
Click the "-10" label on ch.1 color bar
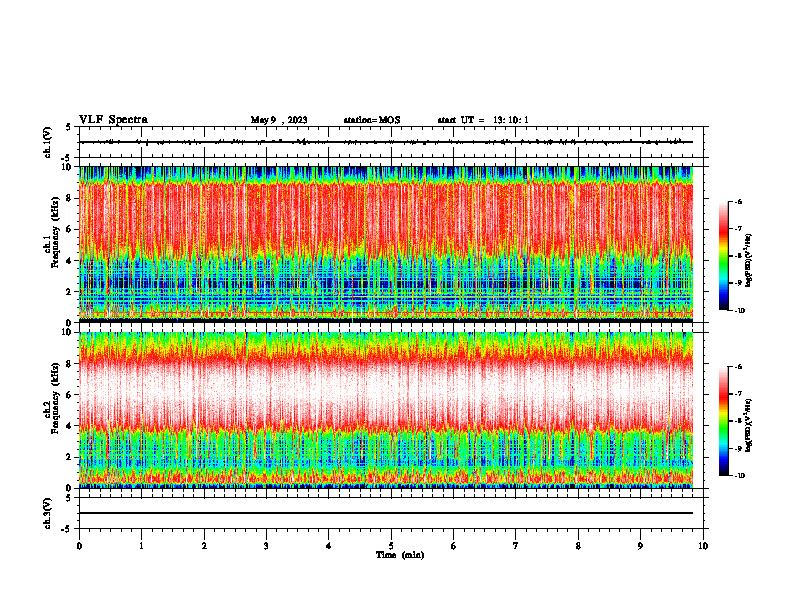[x=740, y=310]
